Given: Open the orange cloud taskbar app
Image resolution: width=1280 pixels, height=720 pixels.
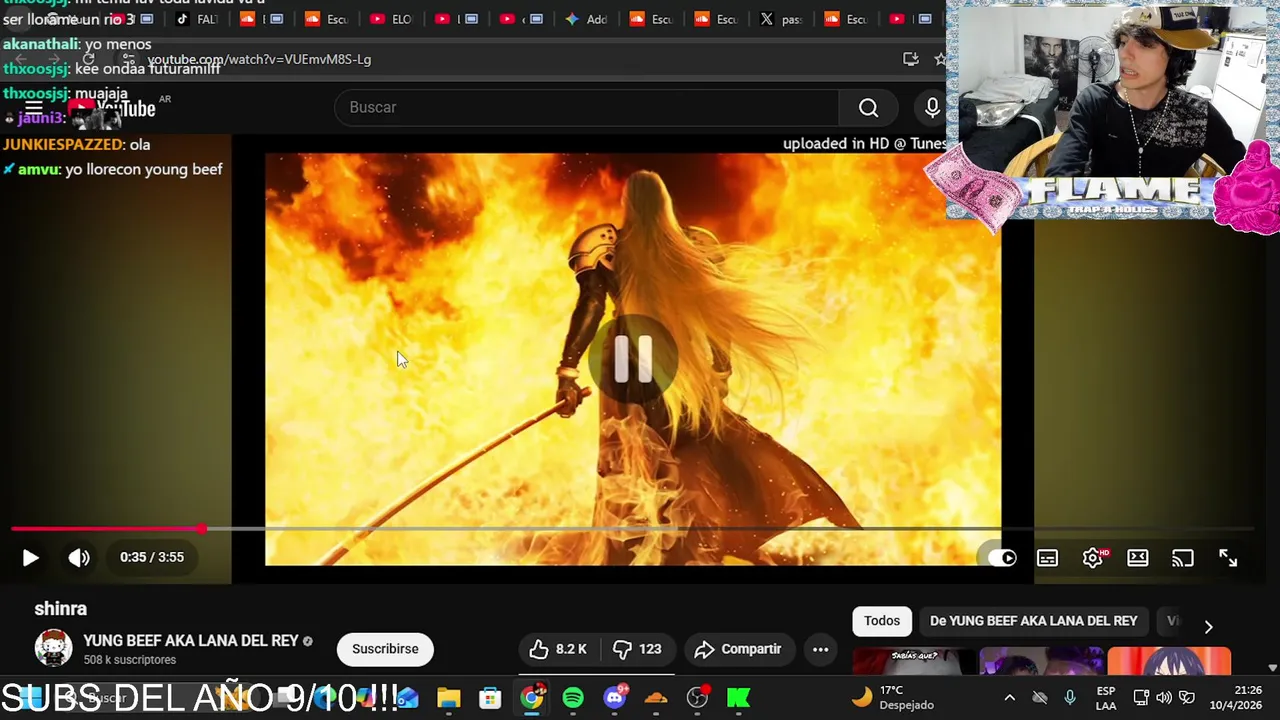Looking at the screenshot, I should [x=656, y=698].
